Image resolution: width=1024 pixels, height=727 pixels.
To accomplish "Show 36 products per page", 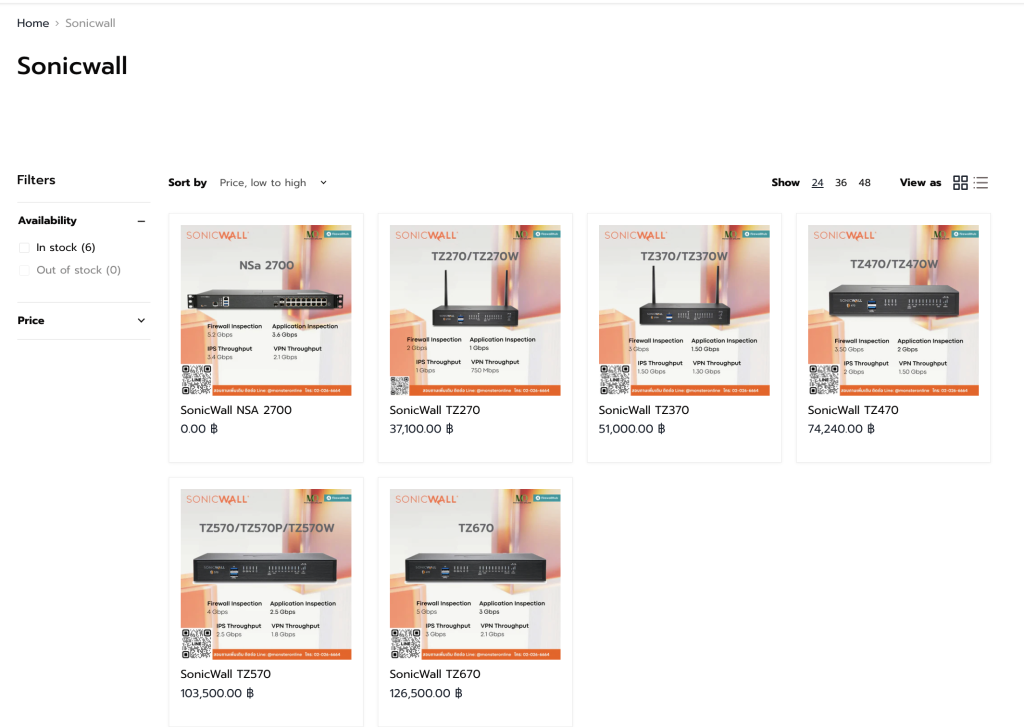I will [840, 183].
